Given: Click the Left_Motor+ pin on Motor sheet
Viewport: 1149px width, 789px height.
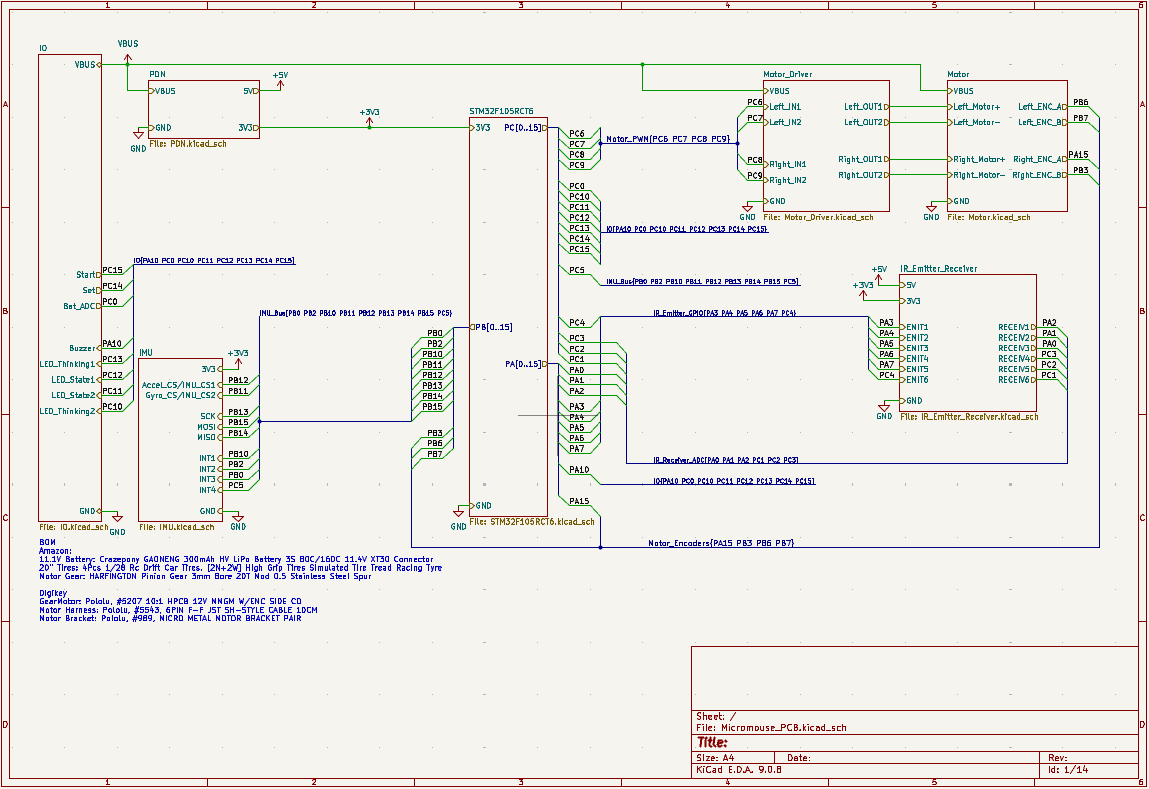Looking at the screenshot, I should pos(974,106).
